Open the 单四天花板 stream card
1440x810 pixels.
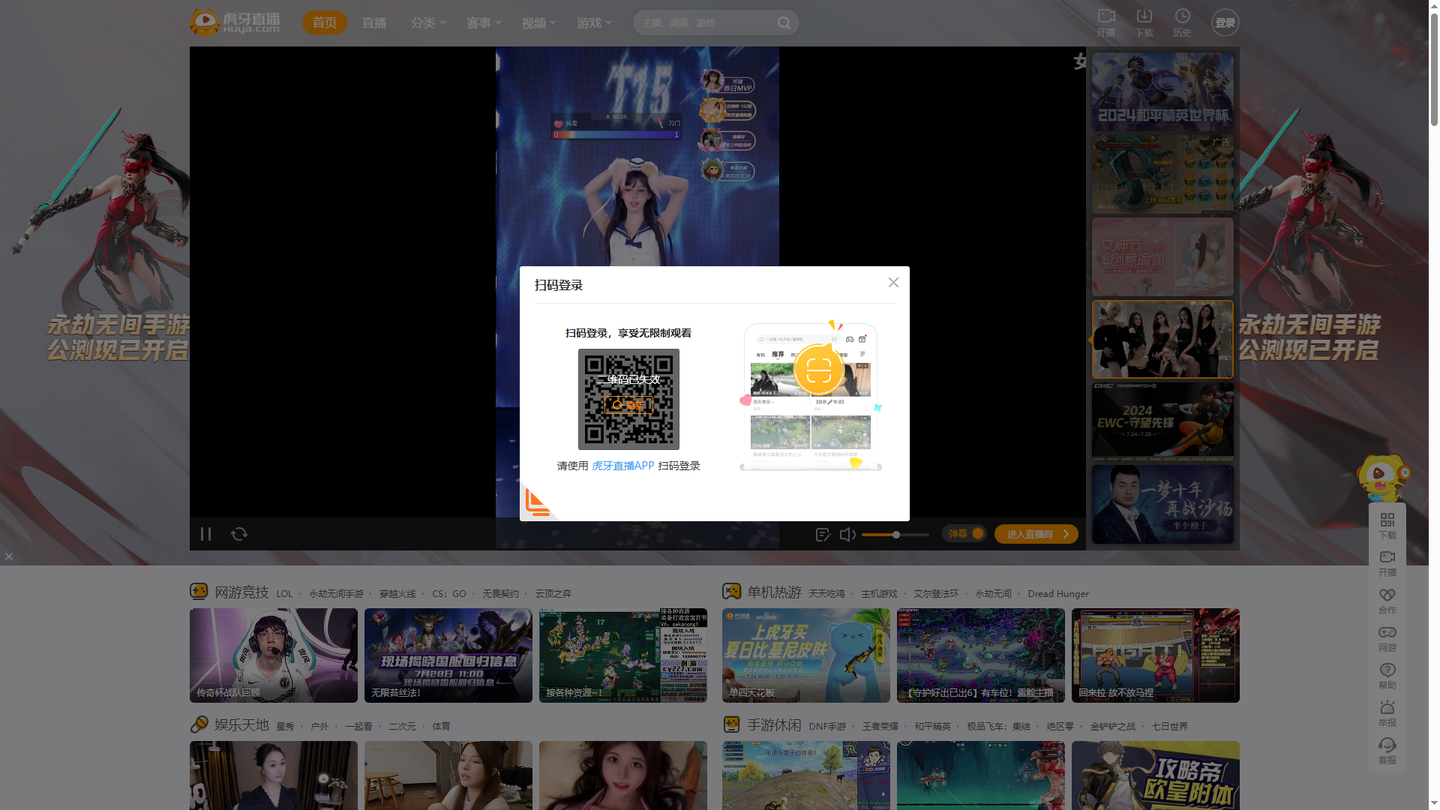coord(806,655)
